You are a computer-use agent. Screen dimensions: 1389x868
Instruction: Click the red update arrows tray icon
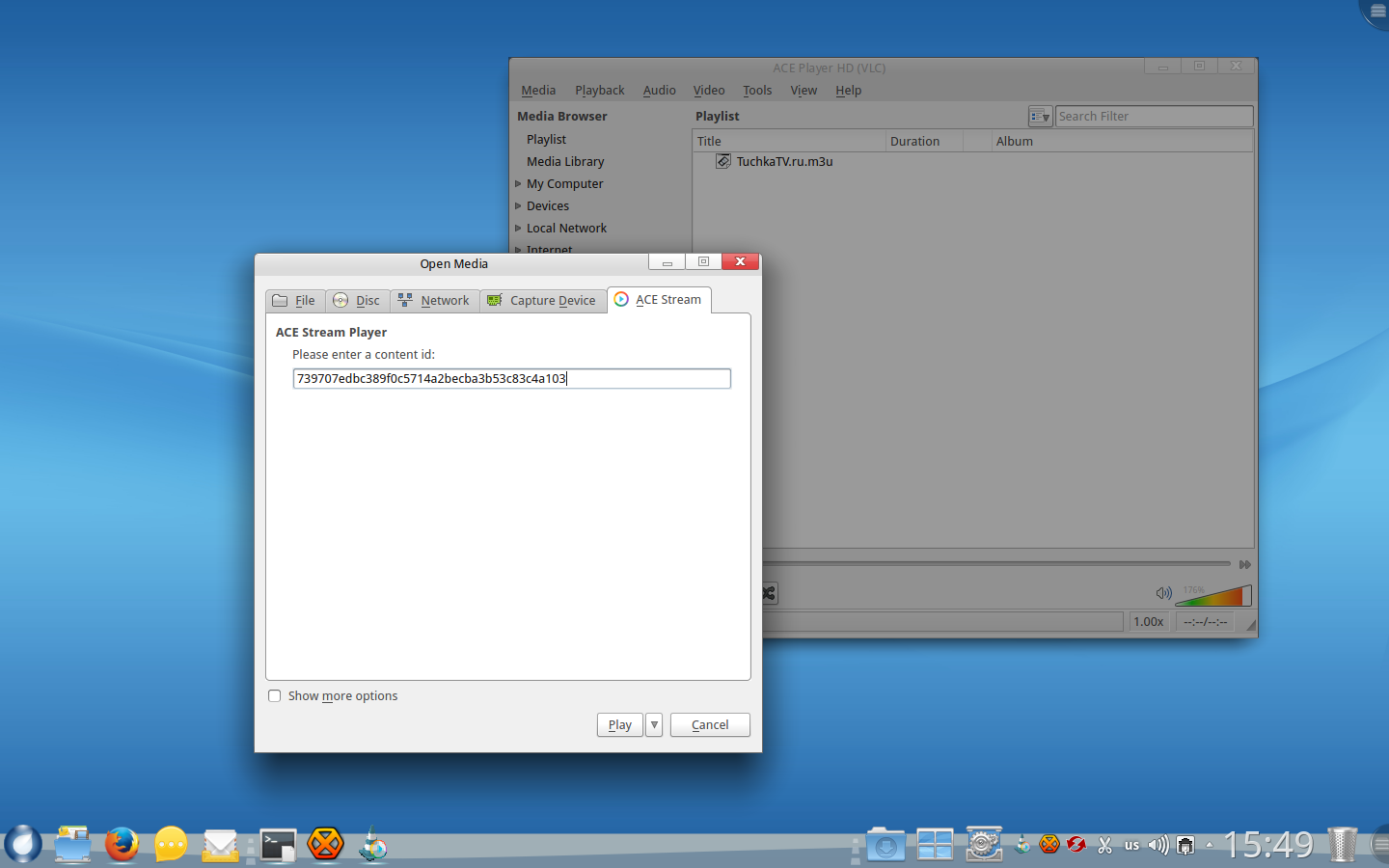(1076, 845)
